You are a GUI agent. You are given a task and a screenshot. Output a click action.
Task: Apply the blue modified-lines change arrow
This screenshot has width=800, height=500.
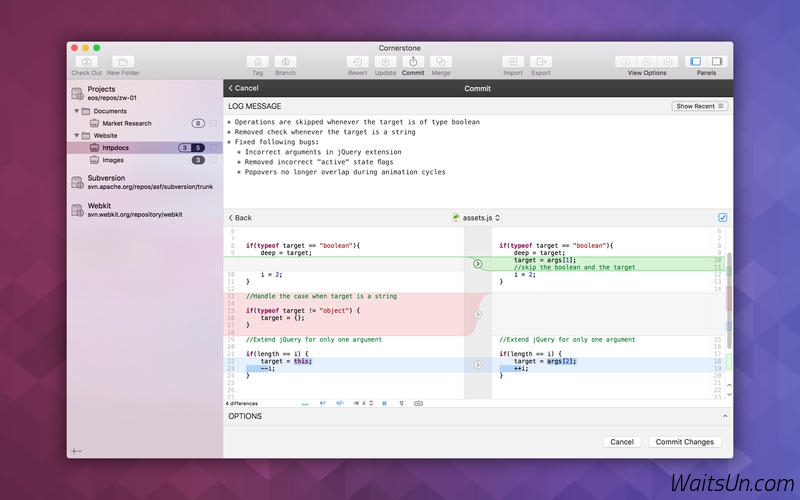click(478, 365)
